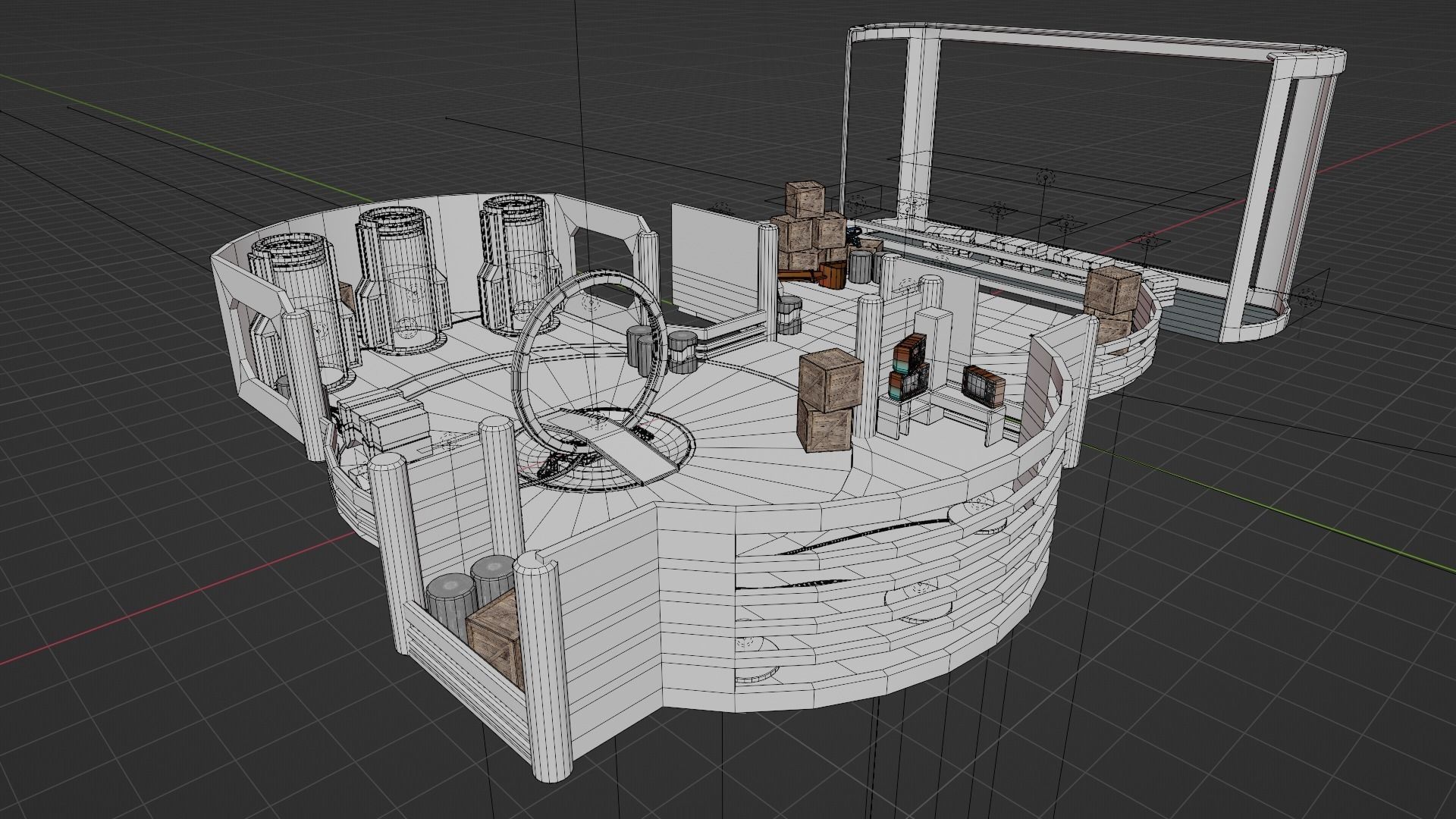Select the middle cylindrical tank
1456x819 pixels.
402,280
